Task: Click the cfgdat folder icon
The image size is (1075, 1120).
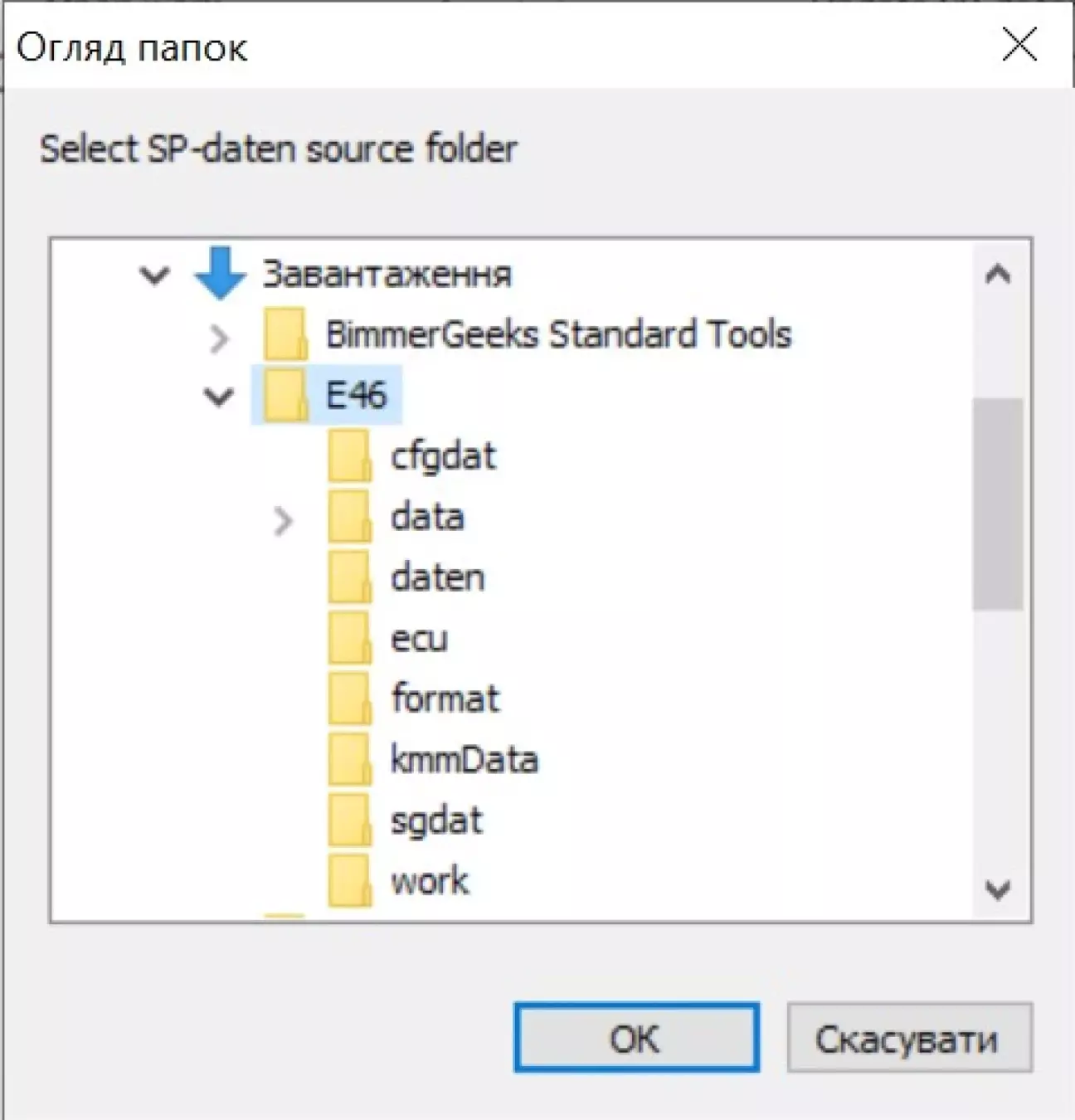Action: click(x=349, y=455)
